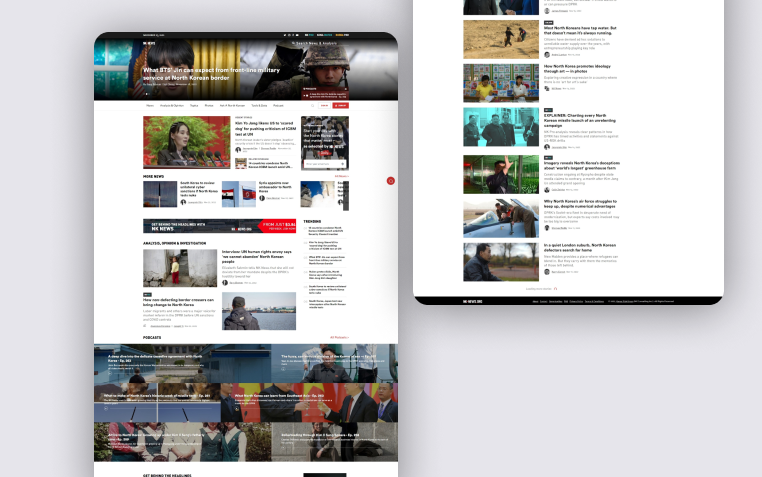The width and height of the screenshot is (762, 477).
Task: Open the Podcasts menu item
Action: tap(278, 105)
